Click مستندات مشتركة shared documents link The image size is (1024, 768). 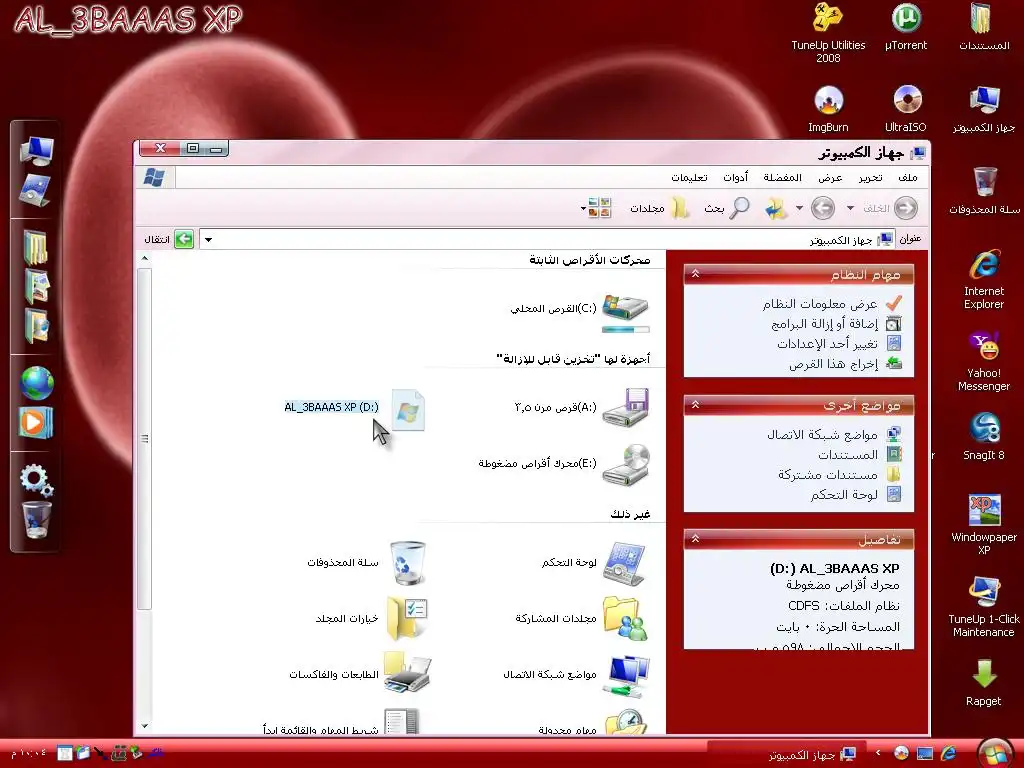click(x=827, y=475)
